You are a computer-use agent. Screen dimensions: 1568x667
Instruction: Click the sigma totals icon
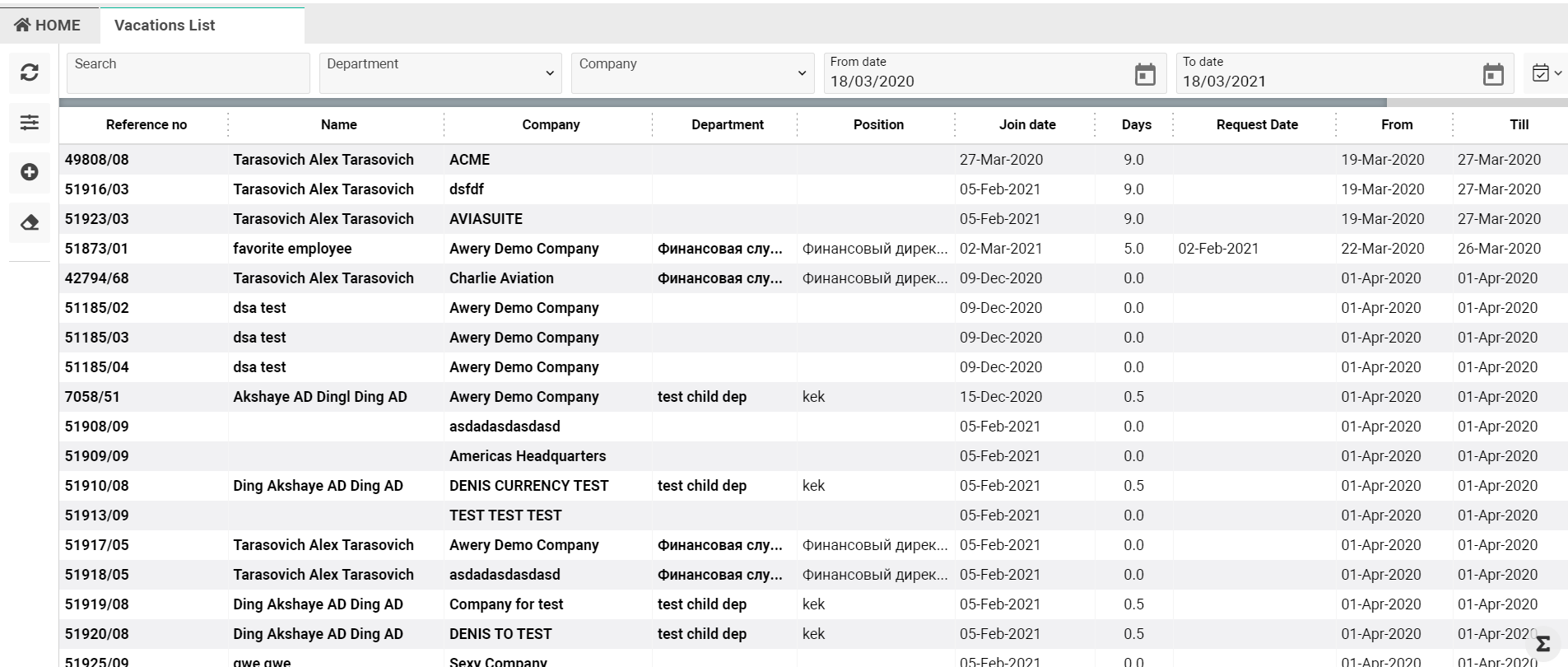click(1542, 644)
